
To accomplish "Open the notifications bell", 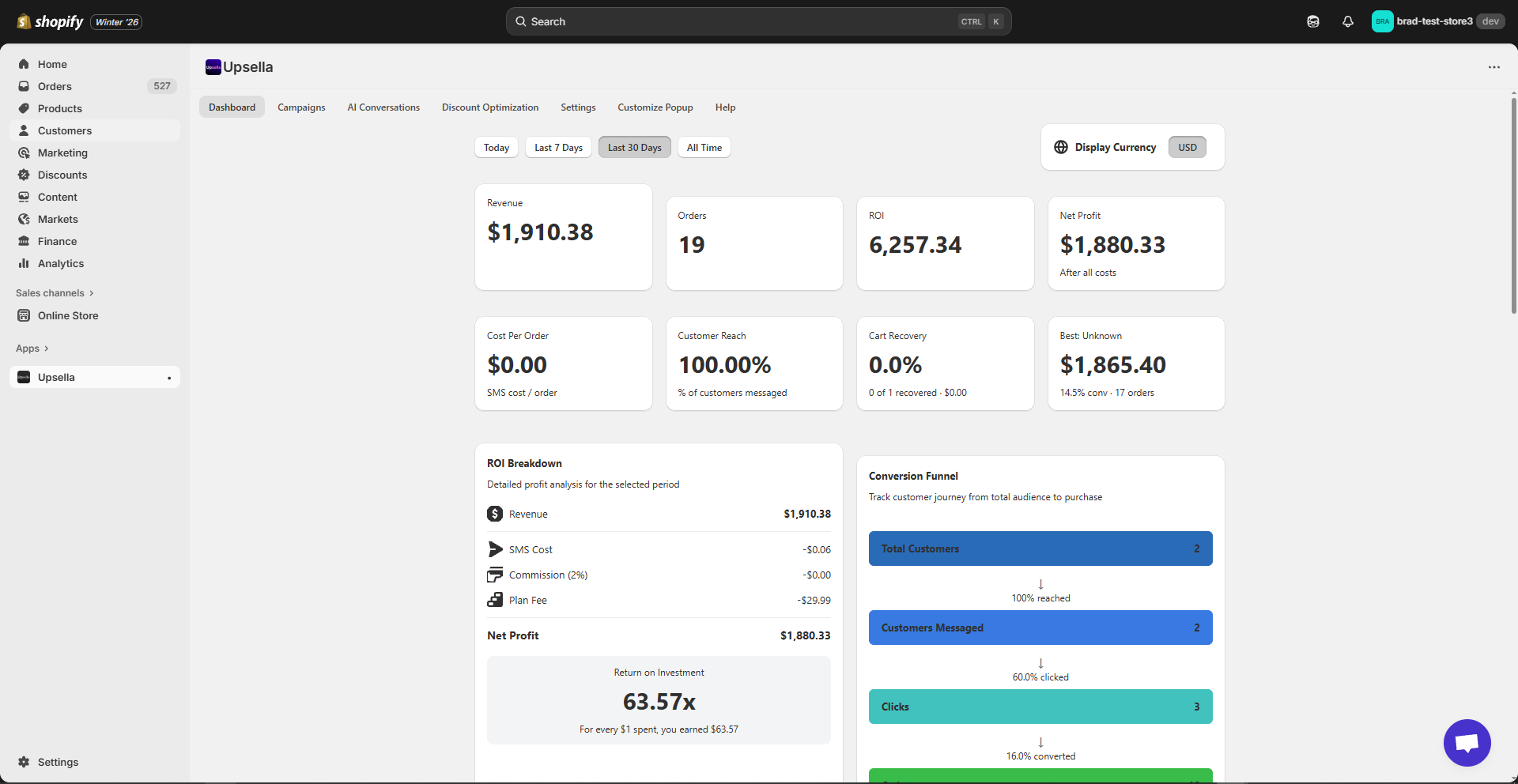I will click(1348, 21).
